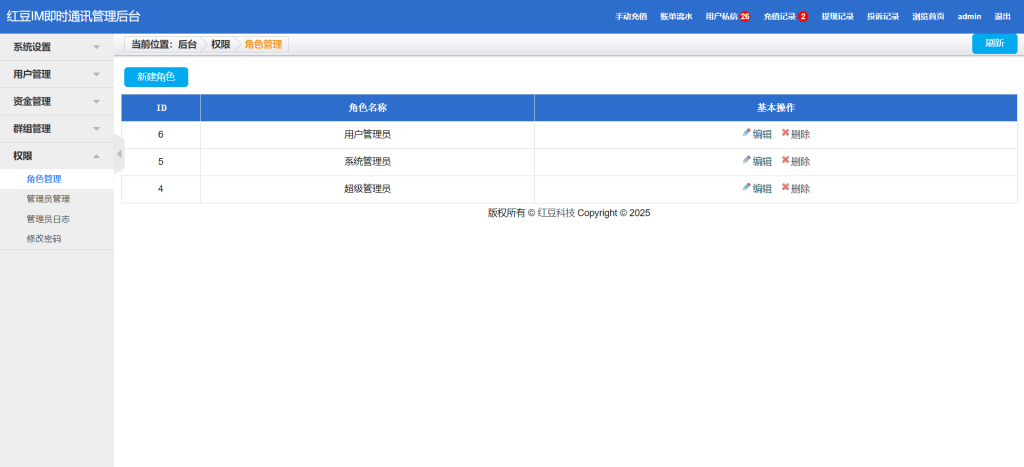This screenshot has height=467, width=1024.
Task: Click the delete X icon for 超级管理员
Action: [x=785, y=187]
